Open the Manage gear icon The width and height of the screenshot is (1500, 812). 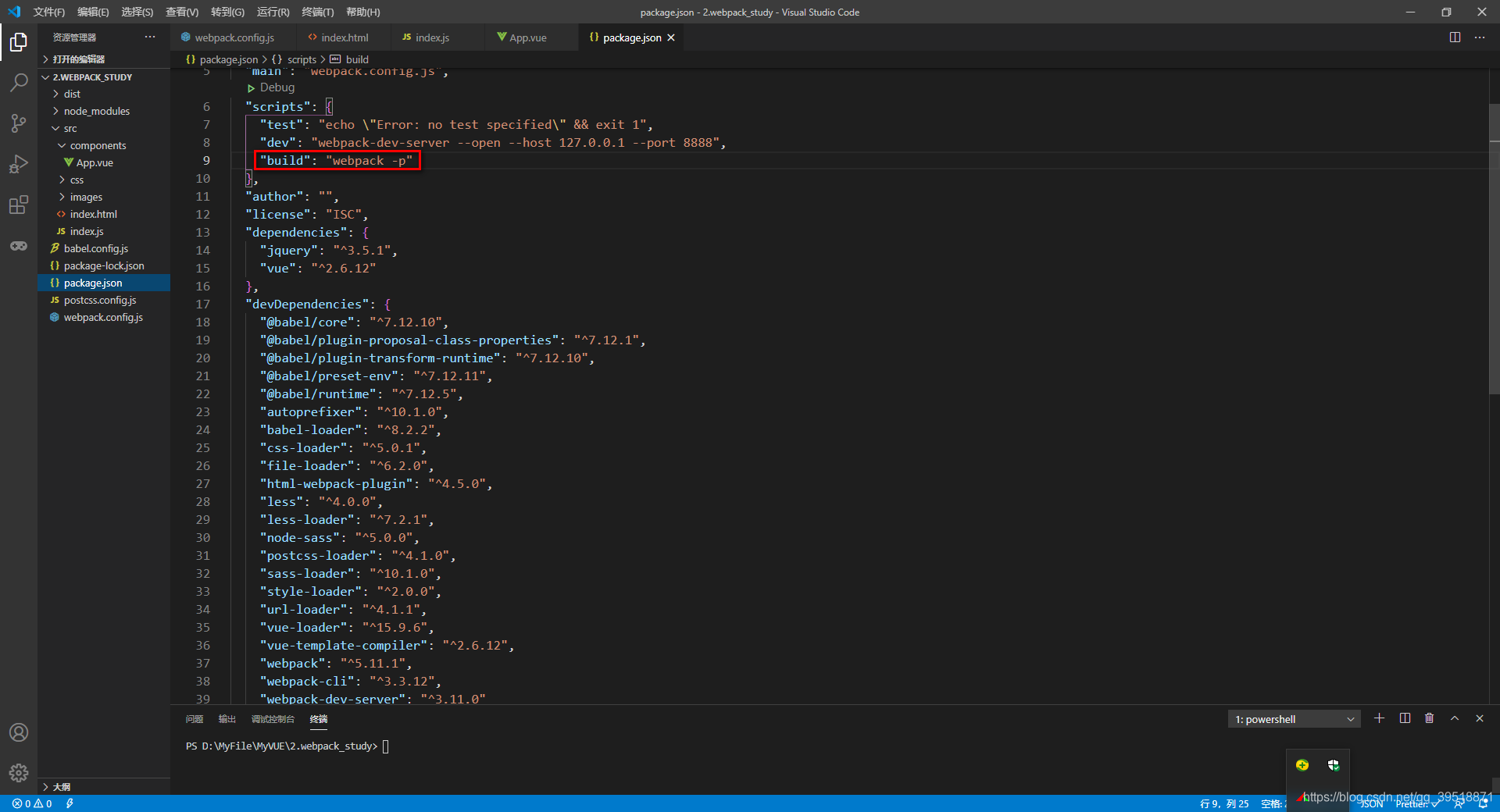19,773
